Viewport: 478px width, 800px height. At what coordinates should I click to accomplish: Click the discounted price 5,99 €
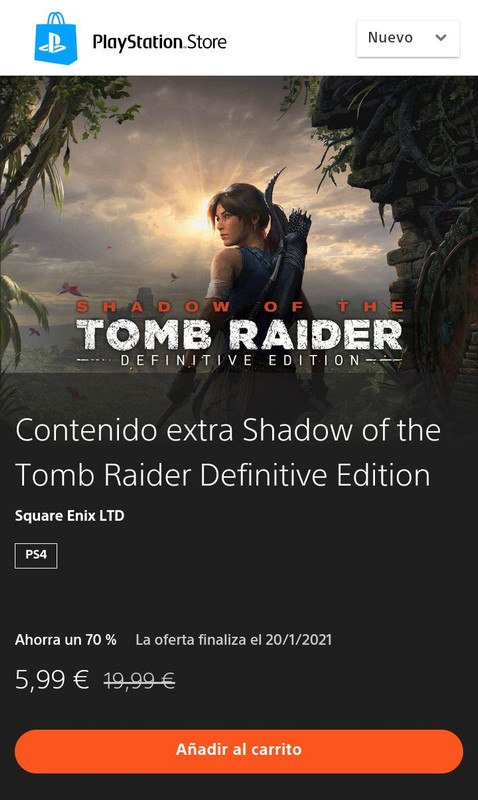(x=52, y=680)
